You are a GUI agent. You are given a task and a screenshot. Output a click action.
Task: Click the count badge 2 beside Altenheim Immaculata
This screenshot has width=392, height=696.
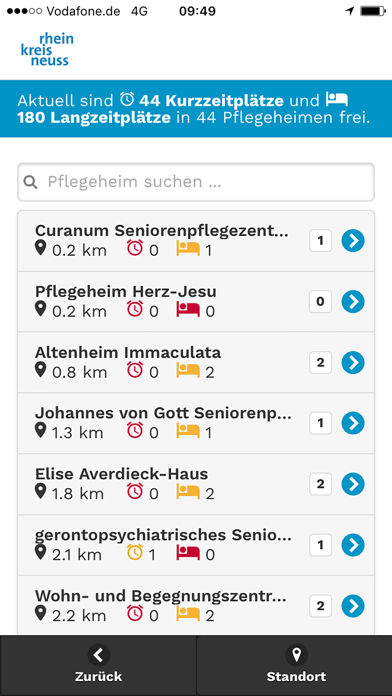(321, 363)
